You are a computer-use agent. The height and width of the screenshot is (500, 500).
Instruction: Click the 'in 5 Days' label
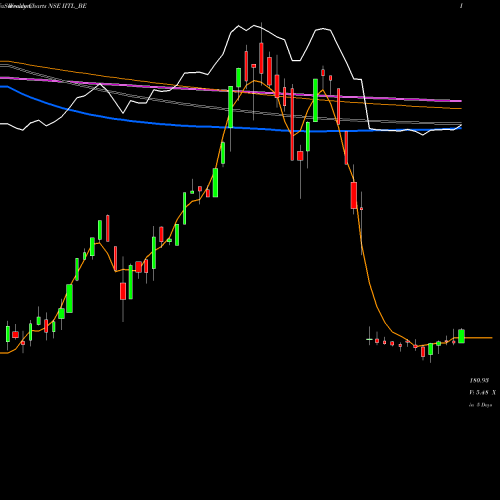coord(480,405)
